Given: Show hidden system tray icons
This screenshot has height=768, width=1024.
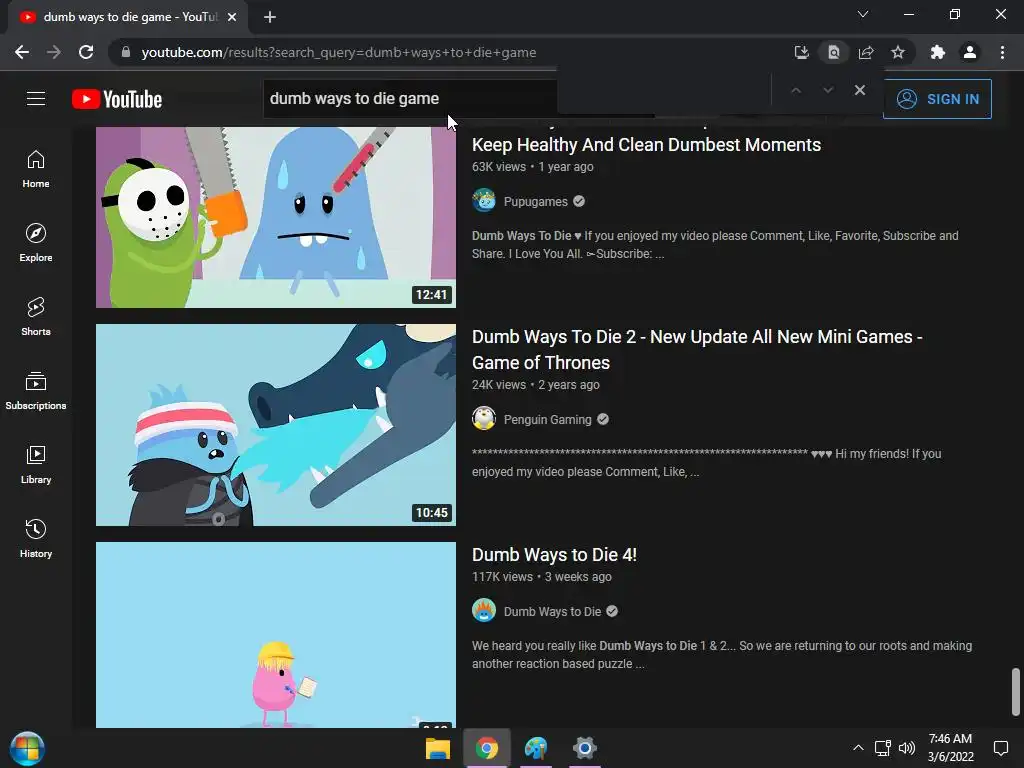Looking at the screenshot, I should tap(858, 748).
